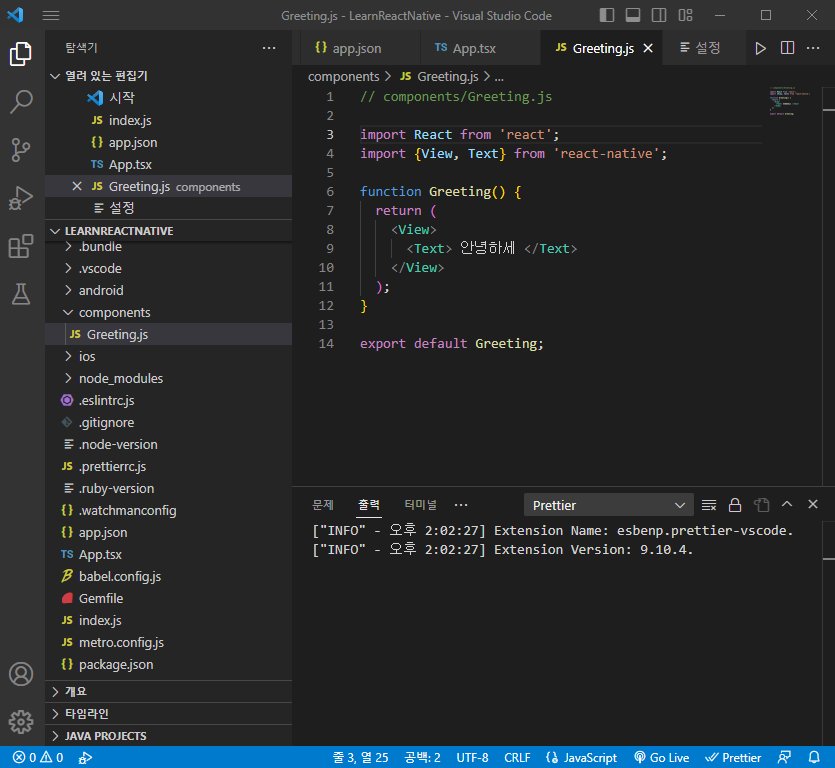
Task: Open the Run and Debug view
Action: (x=21, y=198)
